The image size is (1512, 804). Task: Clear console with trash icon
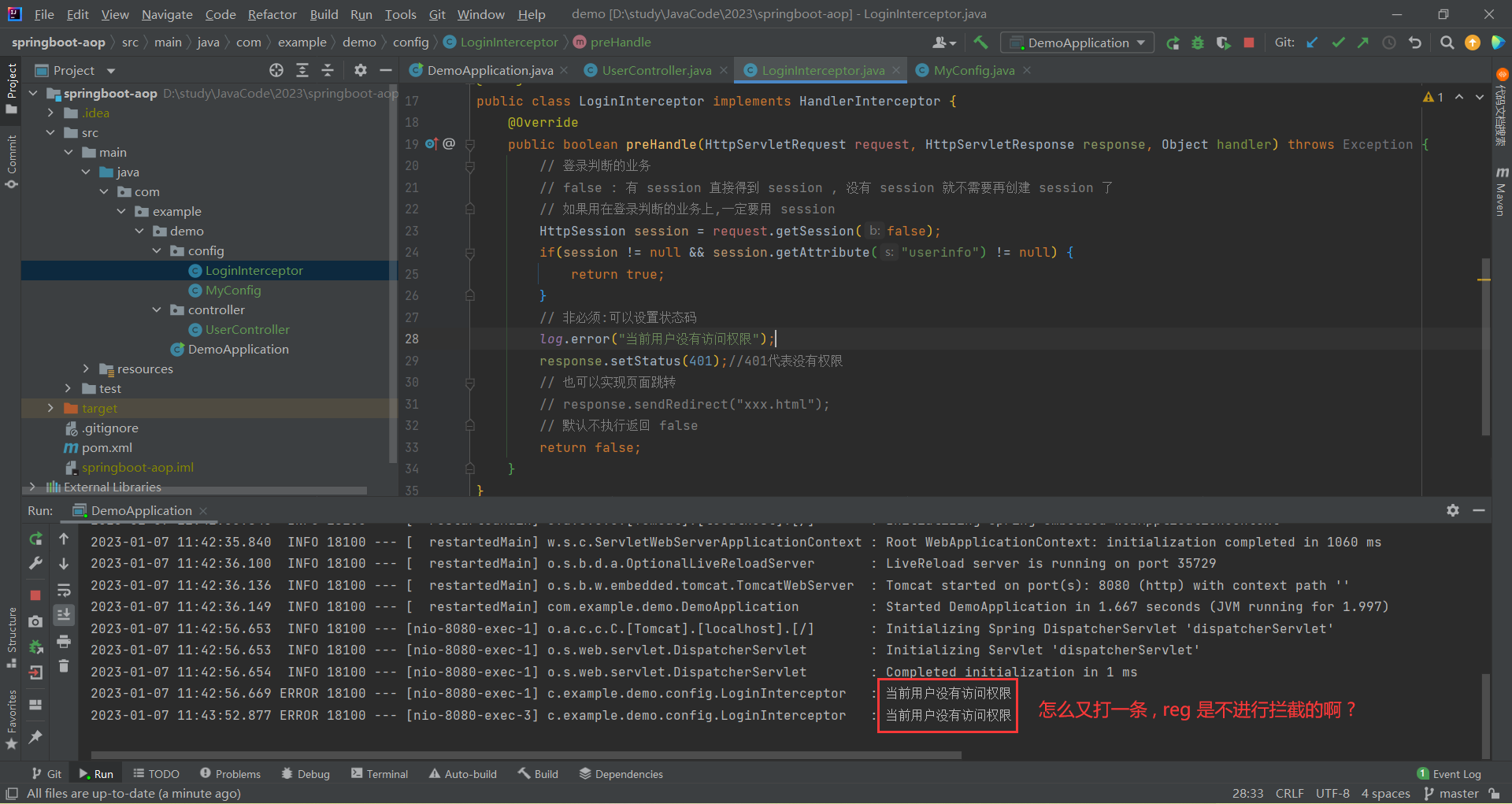(64, 666)
